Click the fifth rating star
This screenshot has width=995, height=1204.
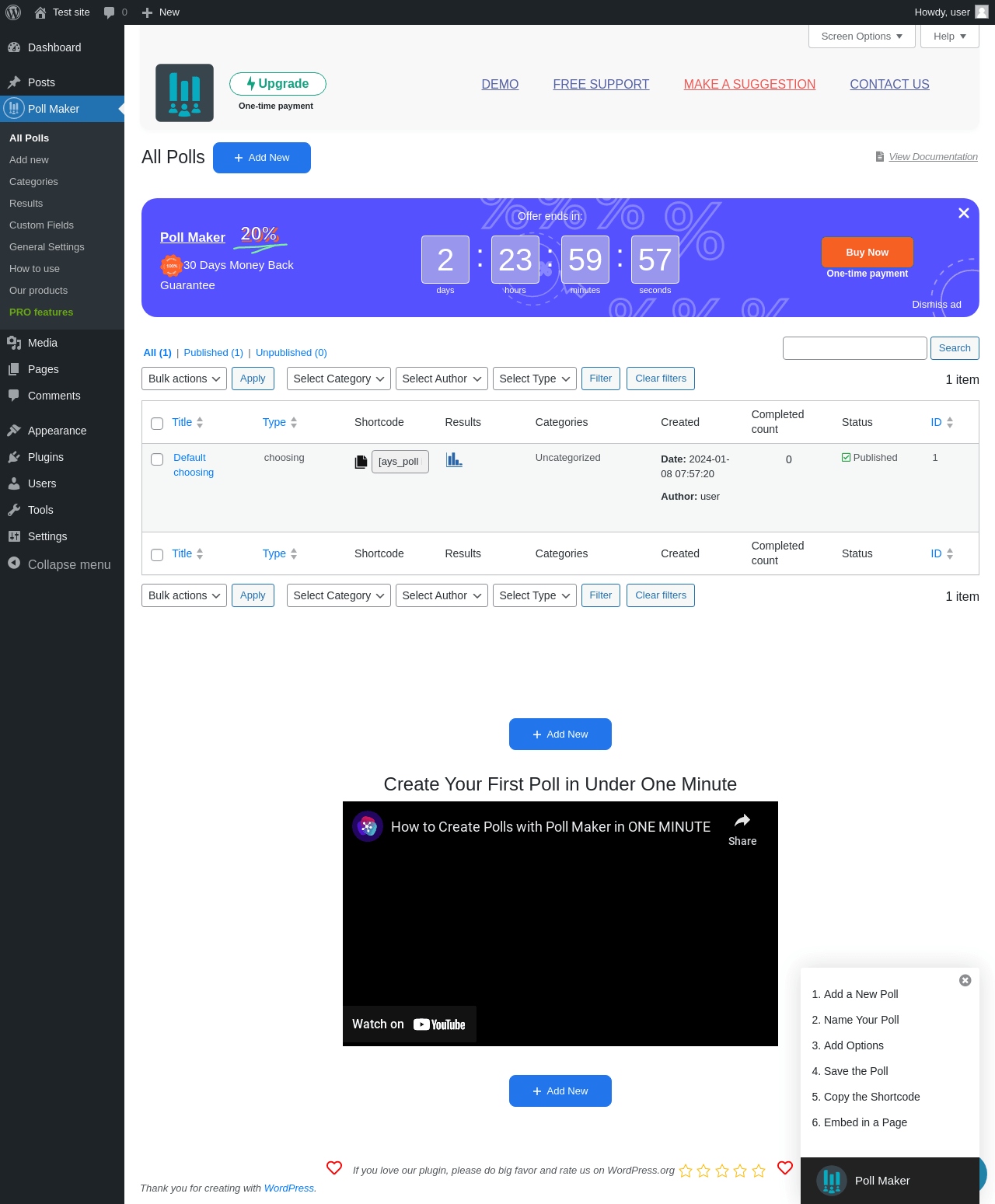(759, 1171)
